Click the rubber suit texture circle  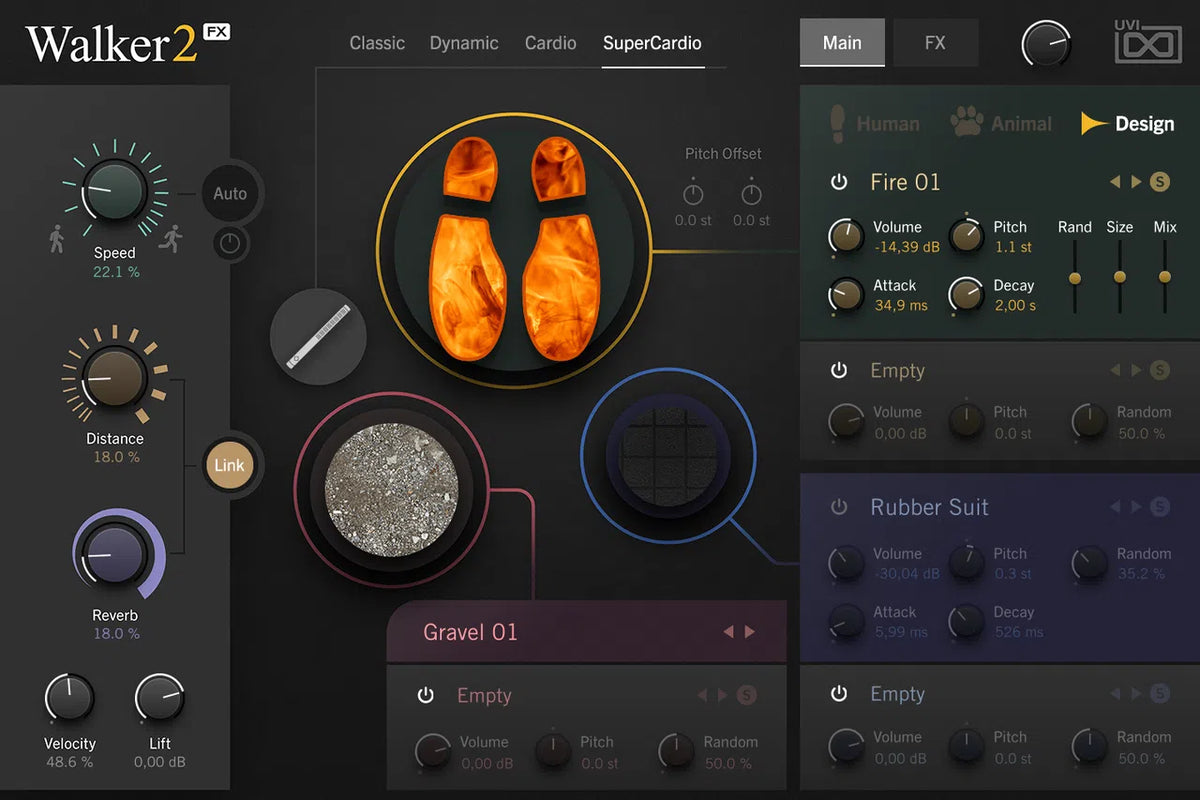tap(669, 455)
